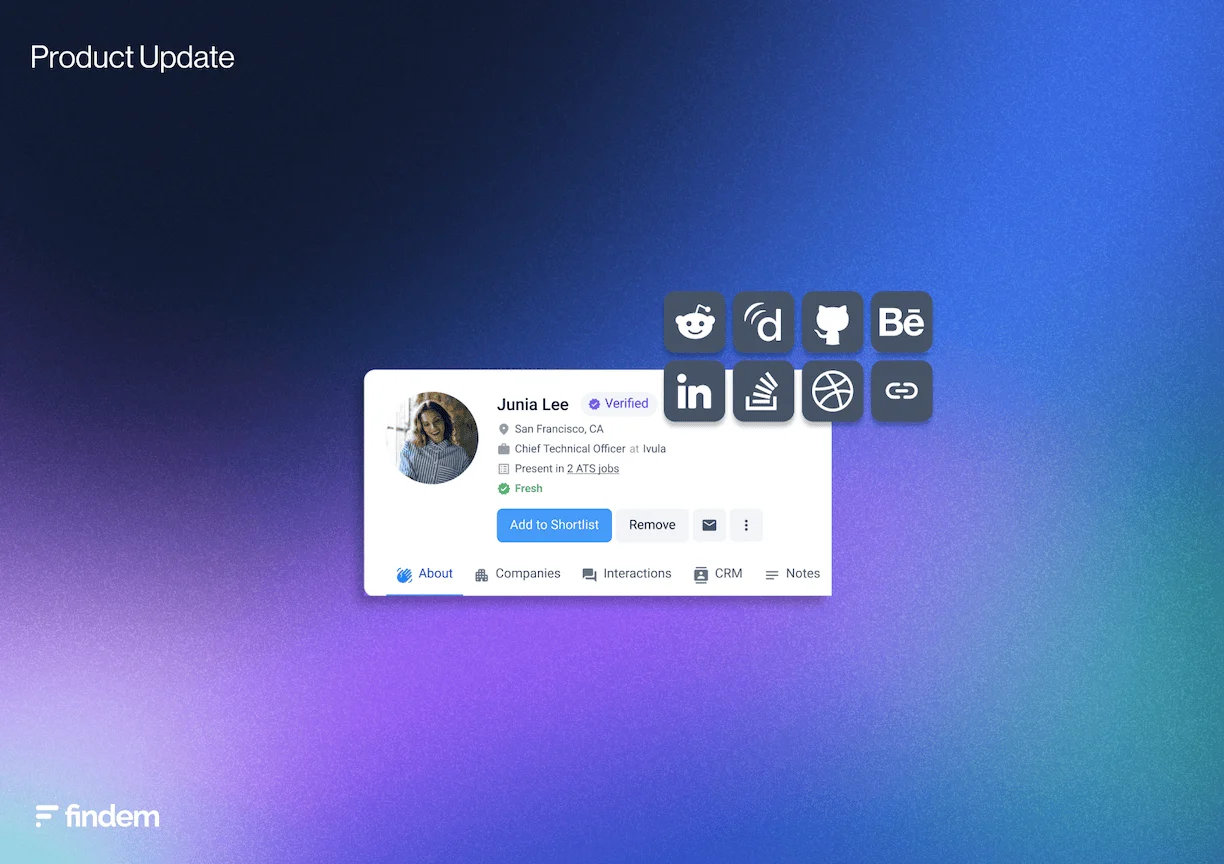Click the generic link chain icon
The width and height of the screenshot is (1224, 864).
pos(902,391)
